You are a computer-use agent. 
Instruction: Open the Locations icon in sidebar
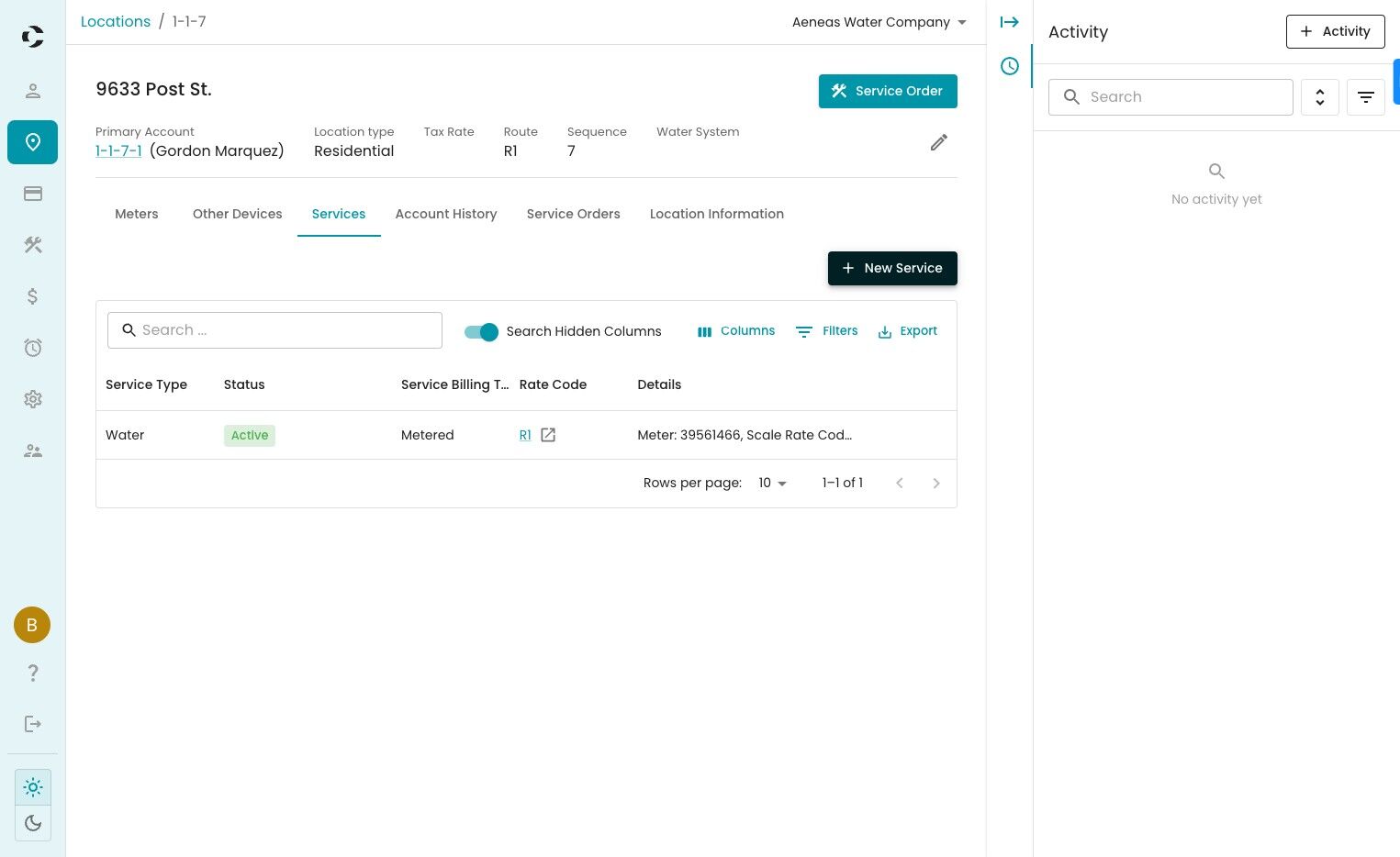click(x=33, y=142)
